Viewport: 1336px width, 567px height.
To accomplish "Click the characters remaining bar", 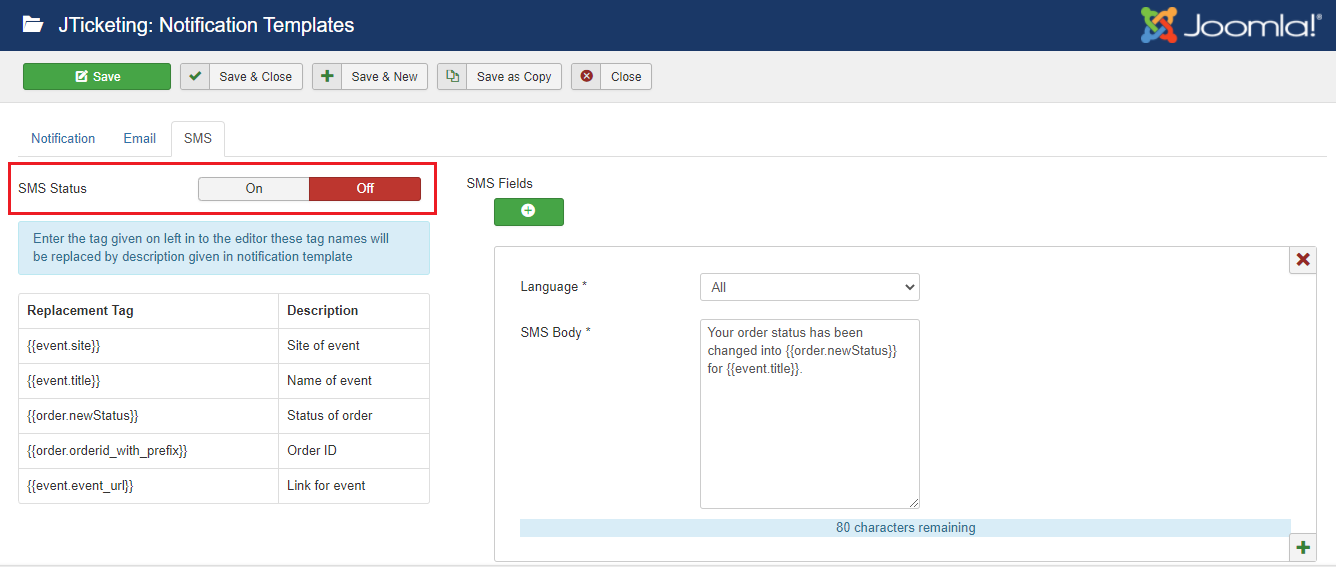I will pyautogui.click(x=905, y=528).
